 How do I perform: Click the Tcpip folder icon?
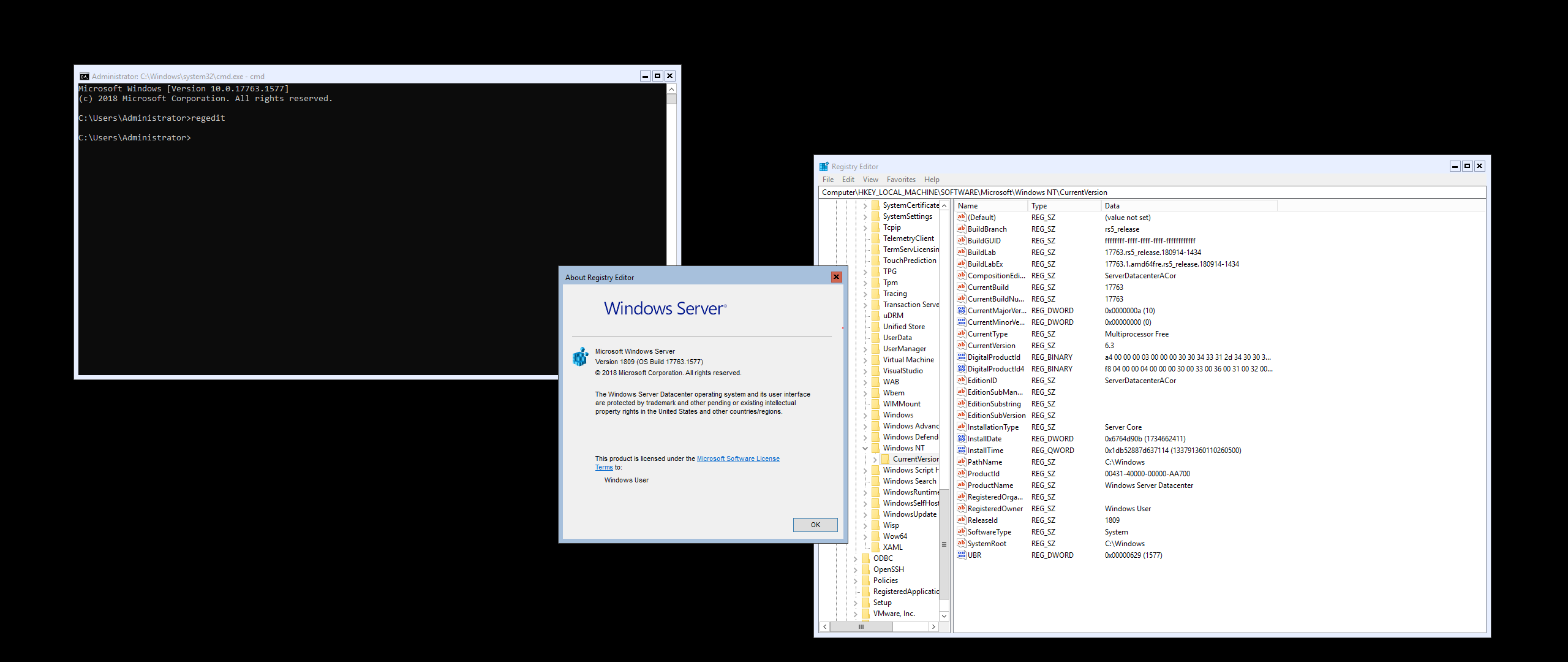tap(875, 227)
